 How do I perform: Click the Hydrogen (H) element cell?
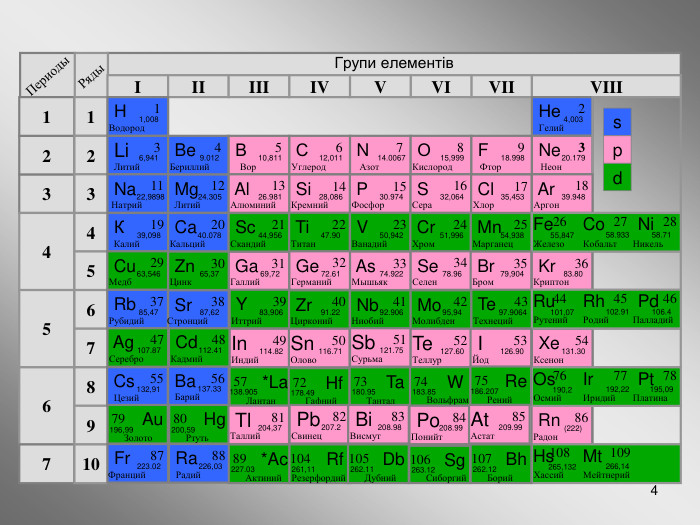tap(137, 116)
